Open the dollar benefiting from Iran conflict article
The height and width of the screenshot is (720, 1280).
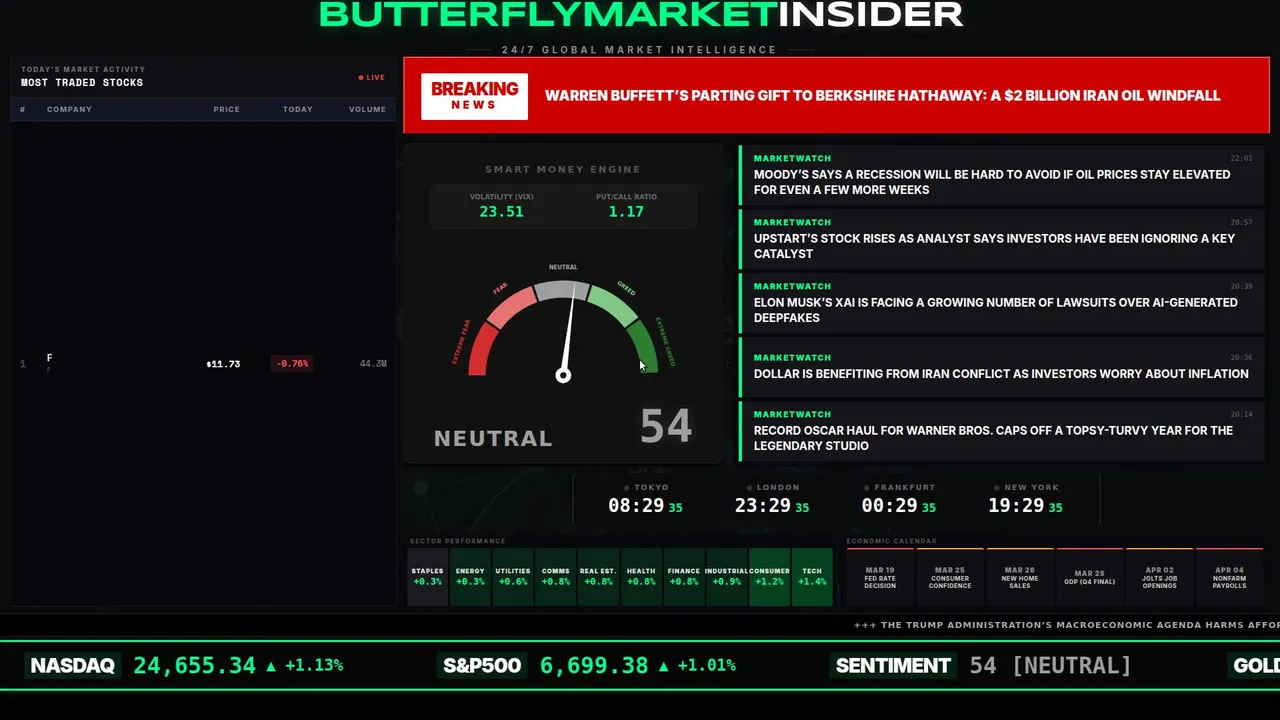click(x=1002, y=367)
